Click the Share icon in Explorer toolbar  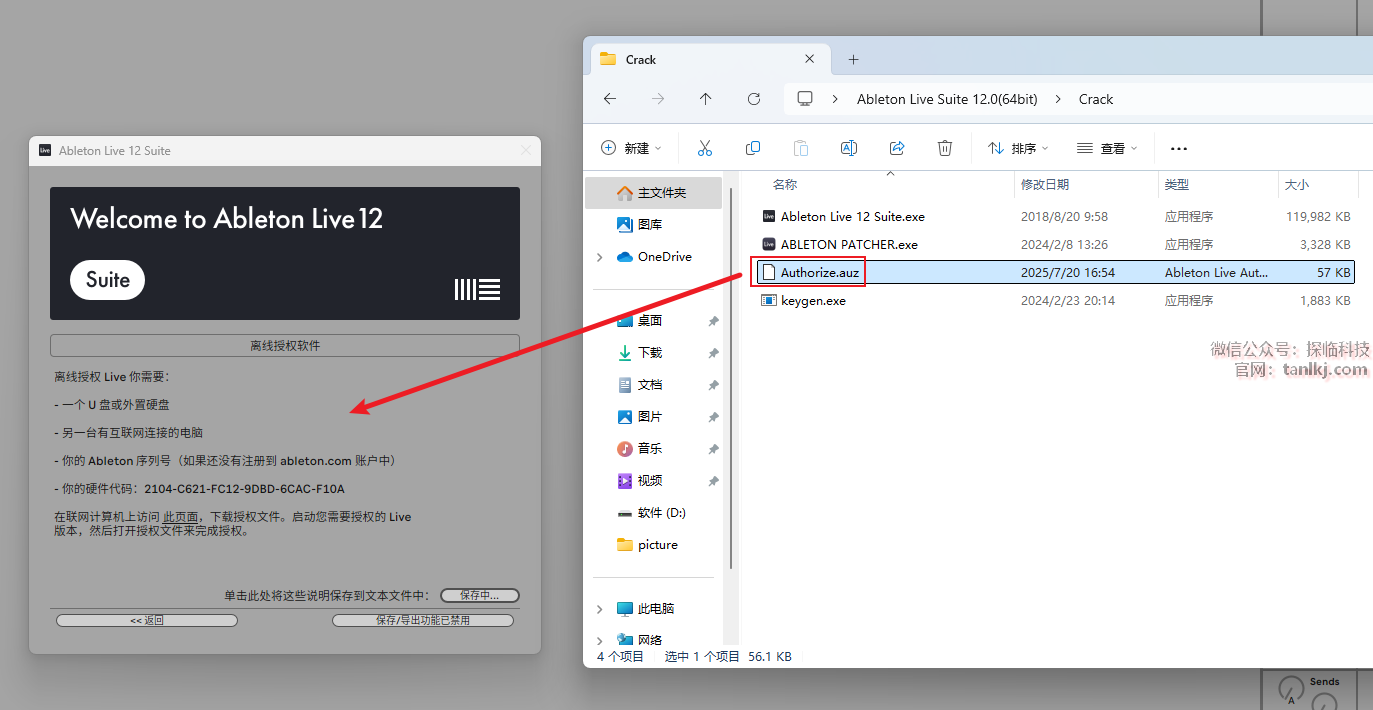[x=897, y=148]
